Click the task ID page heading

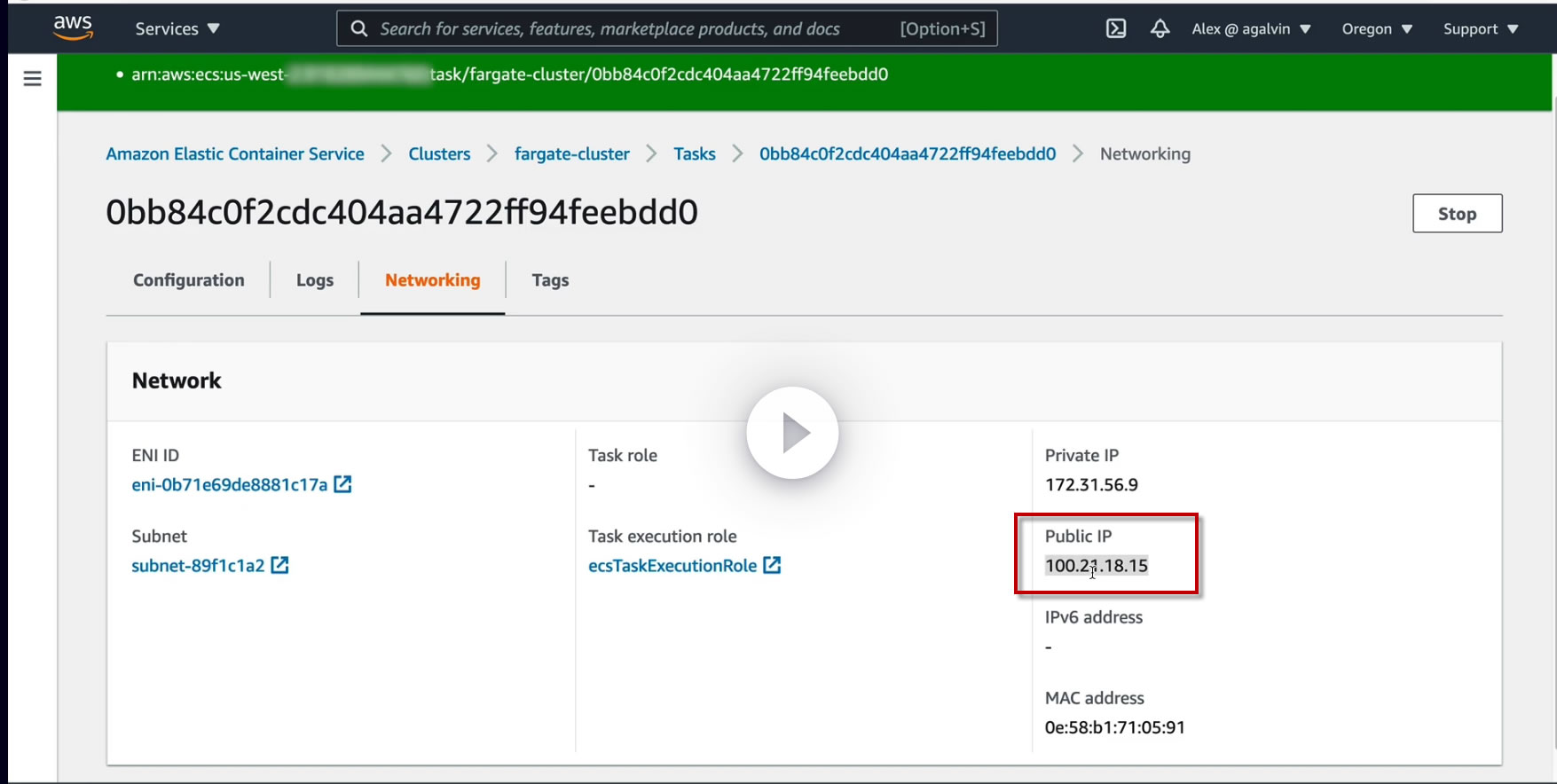pos(402,213)
